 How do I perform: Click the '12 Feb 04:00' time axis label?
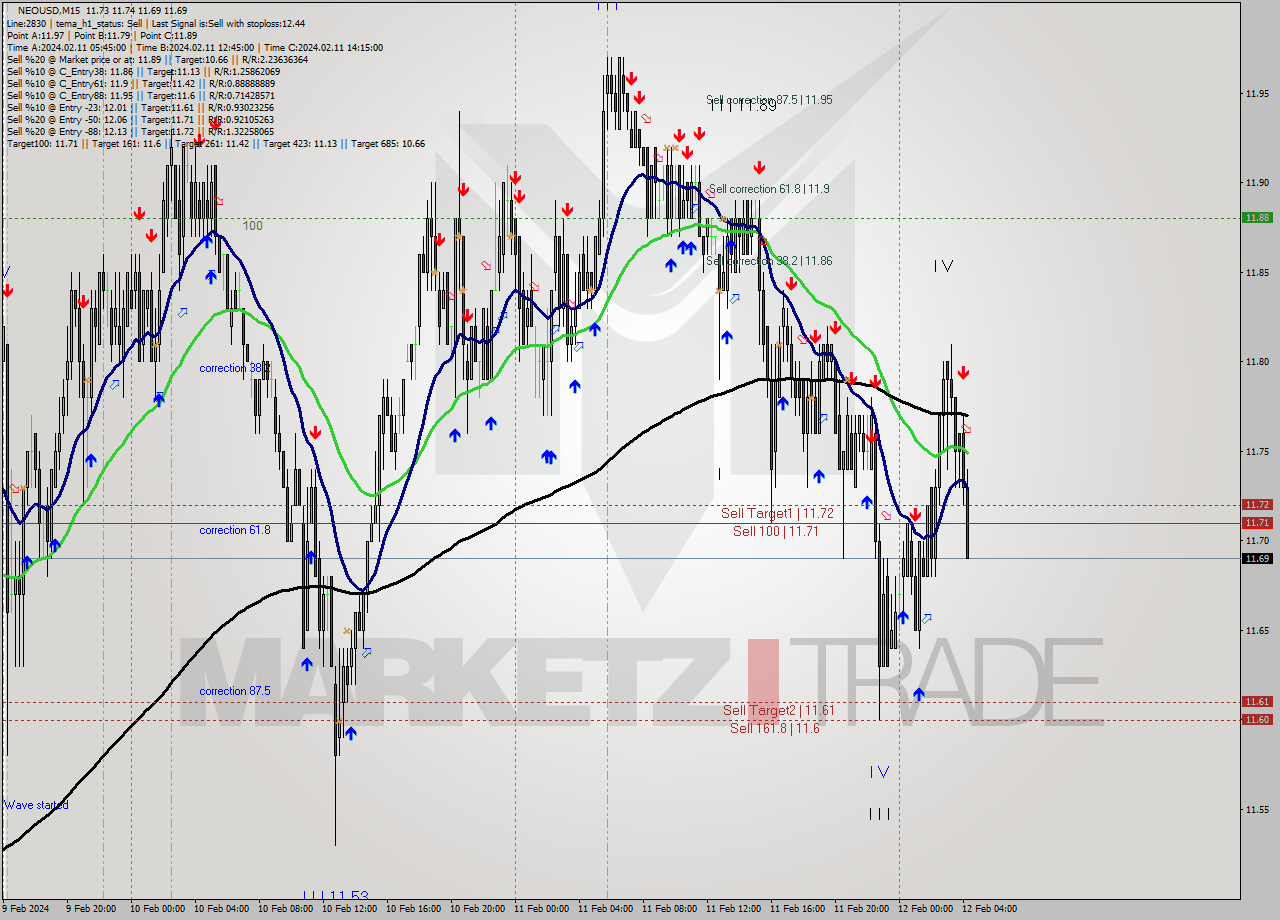(992, 909)
